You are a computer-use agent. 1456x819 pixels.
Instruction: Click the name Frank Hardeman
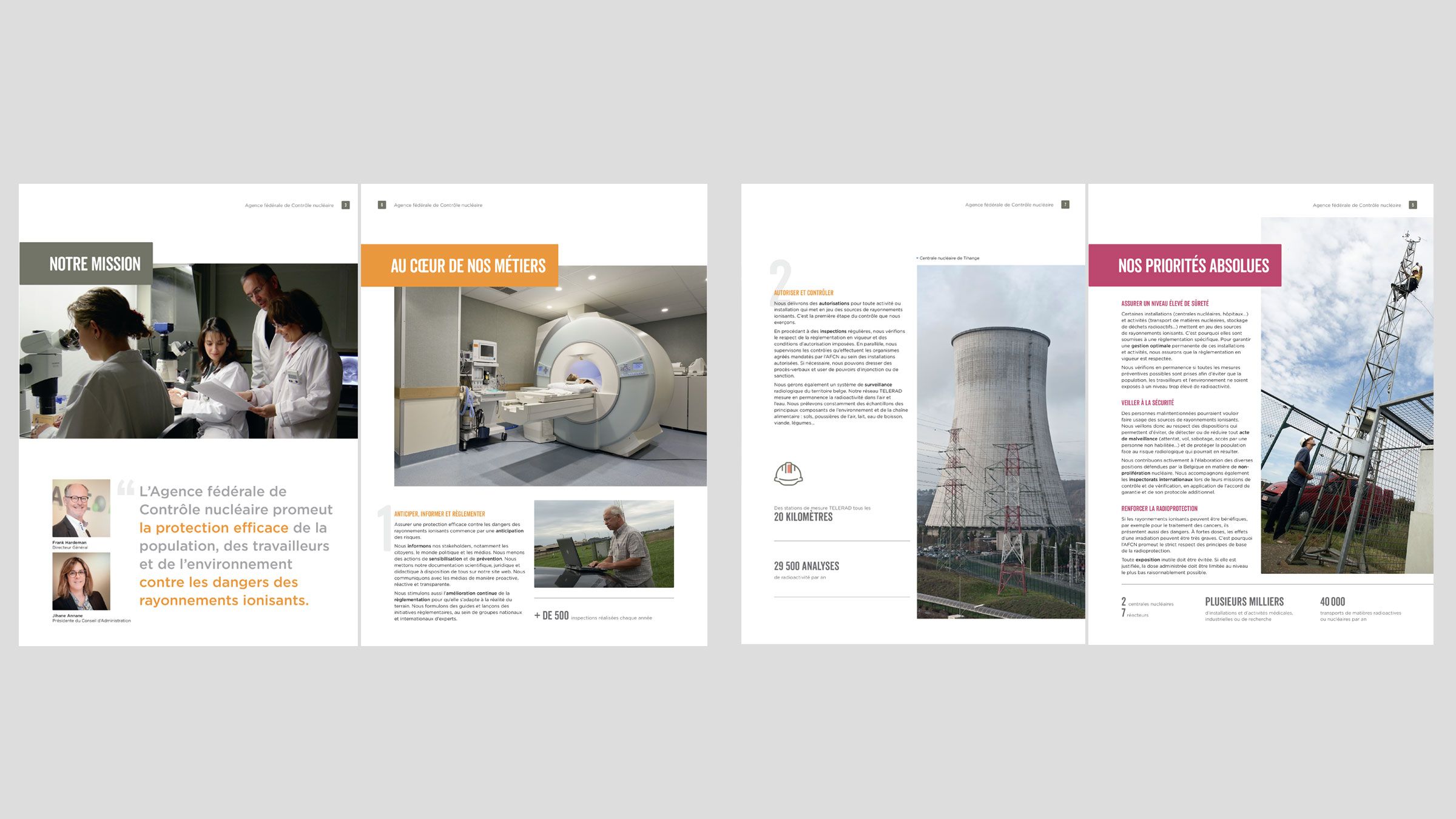[69, 542]
